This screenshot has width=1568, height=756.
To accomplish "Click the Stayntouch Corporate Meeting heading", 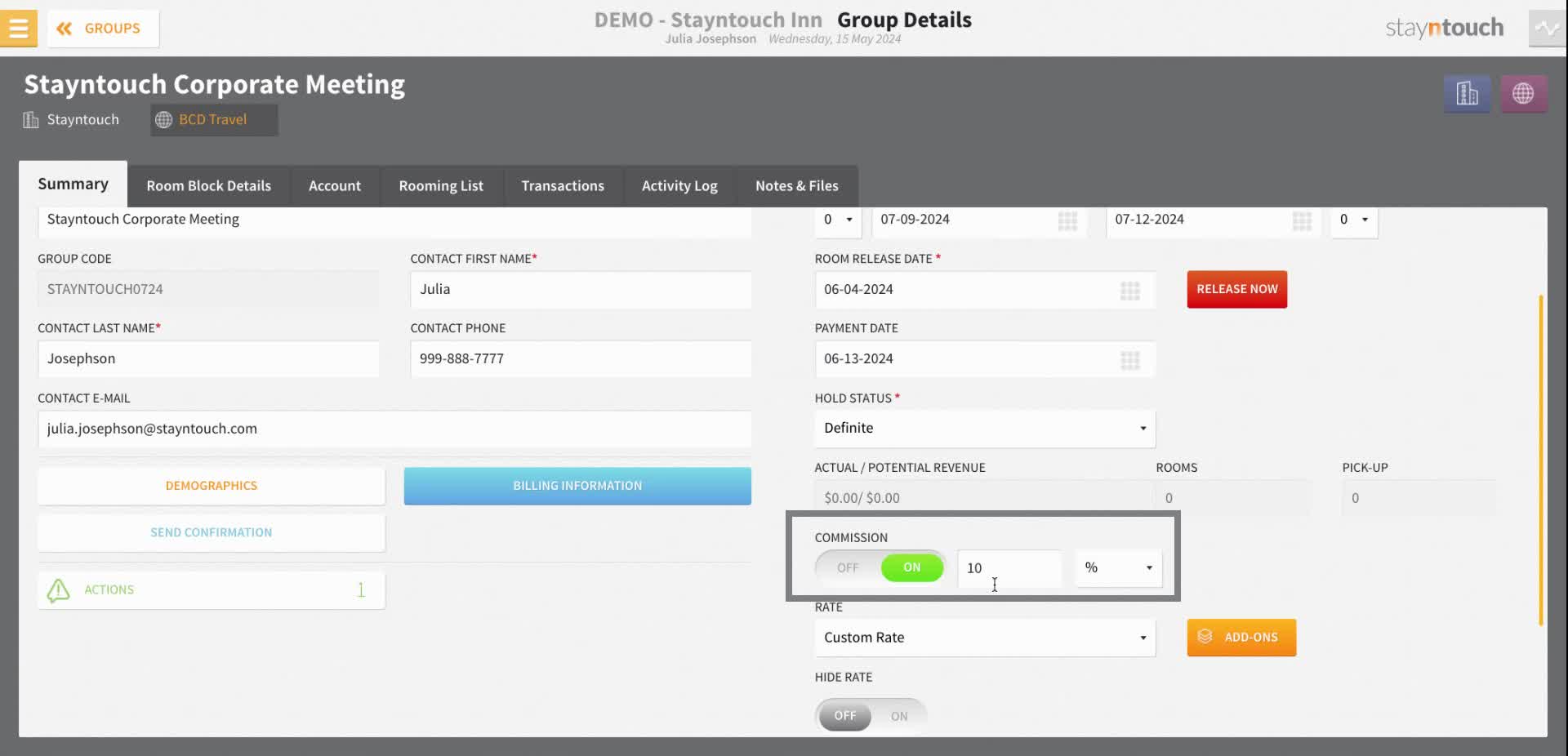I will click(x=214, y=85).
